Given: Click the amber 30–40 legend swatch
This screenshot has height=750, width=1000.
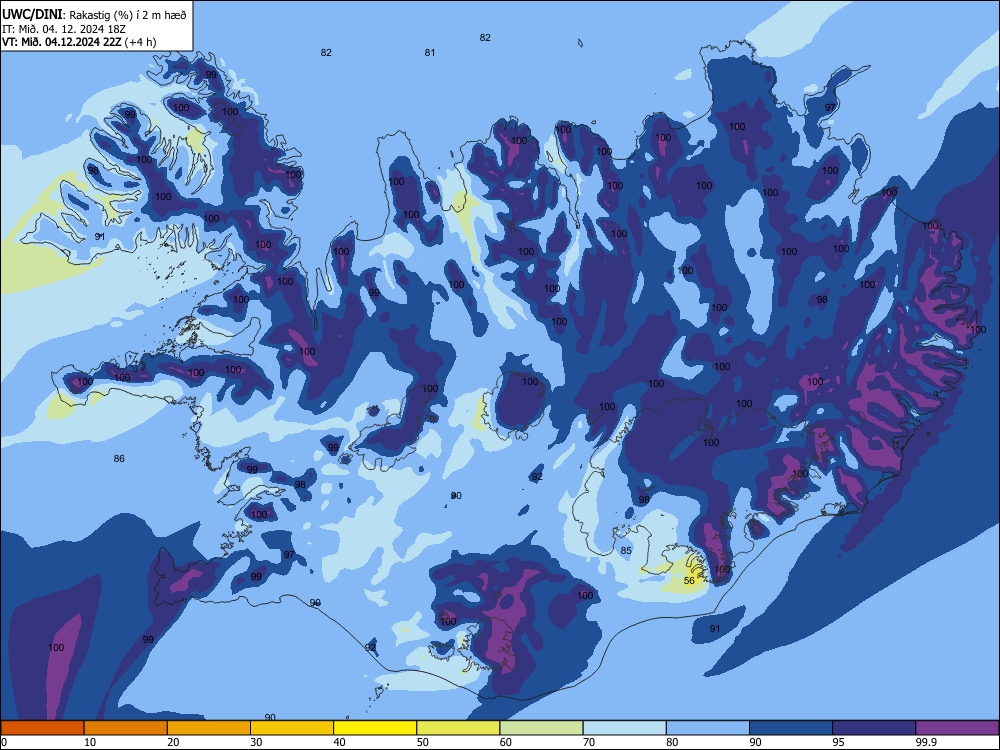Looking at the screenshot, I should tap(292, 728).
